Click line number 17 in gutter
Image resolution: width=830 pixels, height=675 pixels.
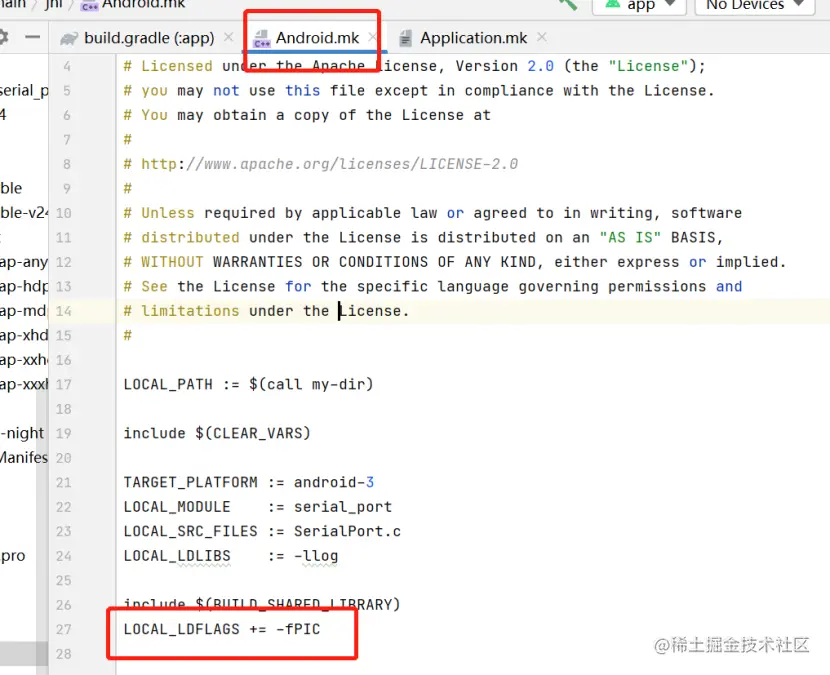pos(64,384)
